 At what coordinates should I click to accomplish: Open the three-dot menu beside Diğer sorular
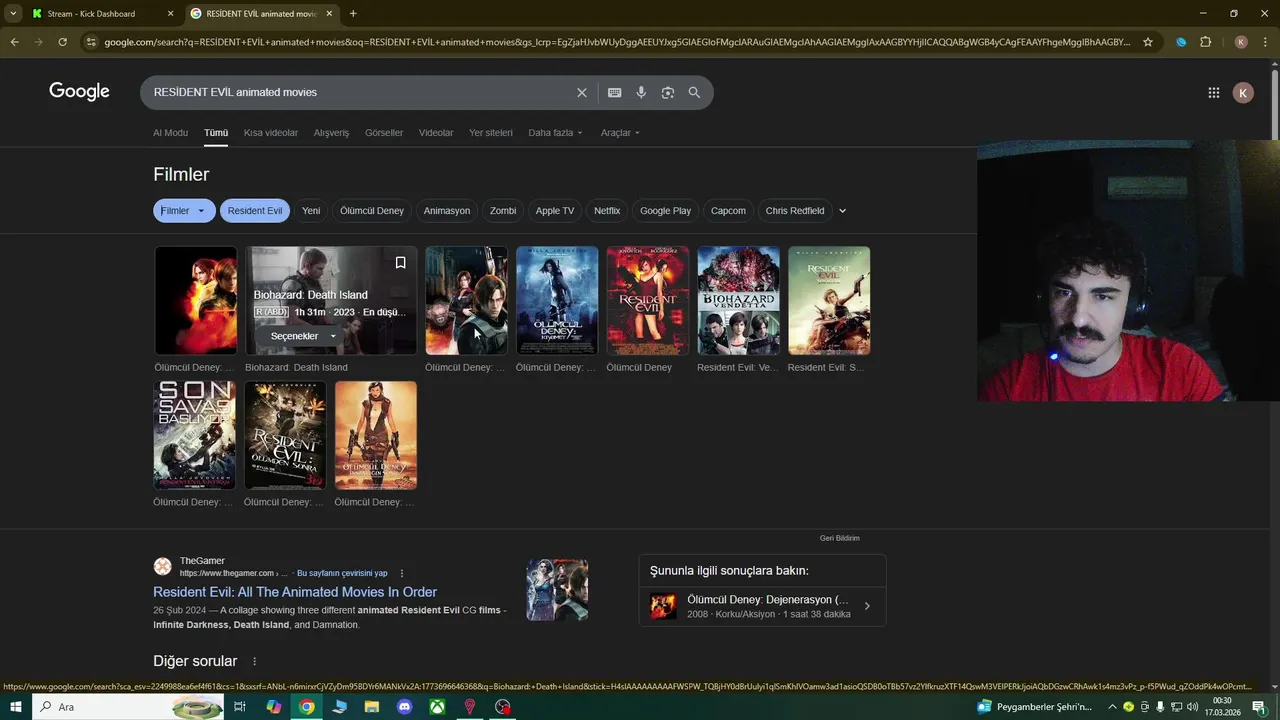[x=254, y=661]
